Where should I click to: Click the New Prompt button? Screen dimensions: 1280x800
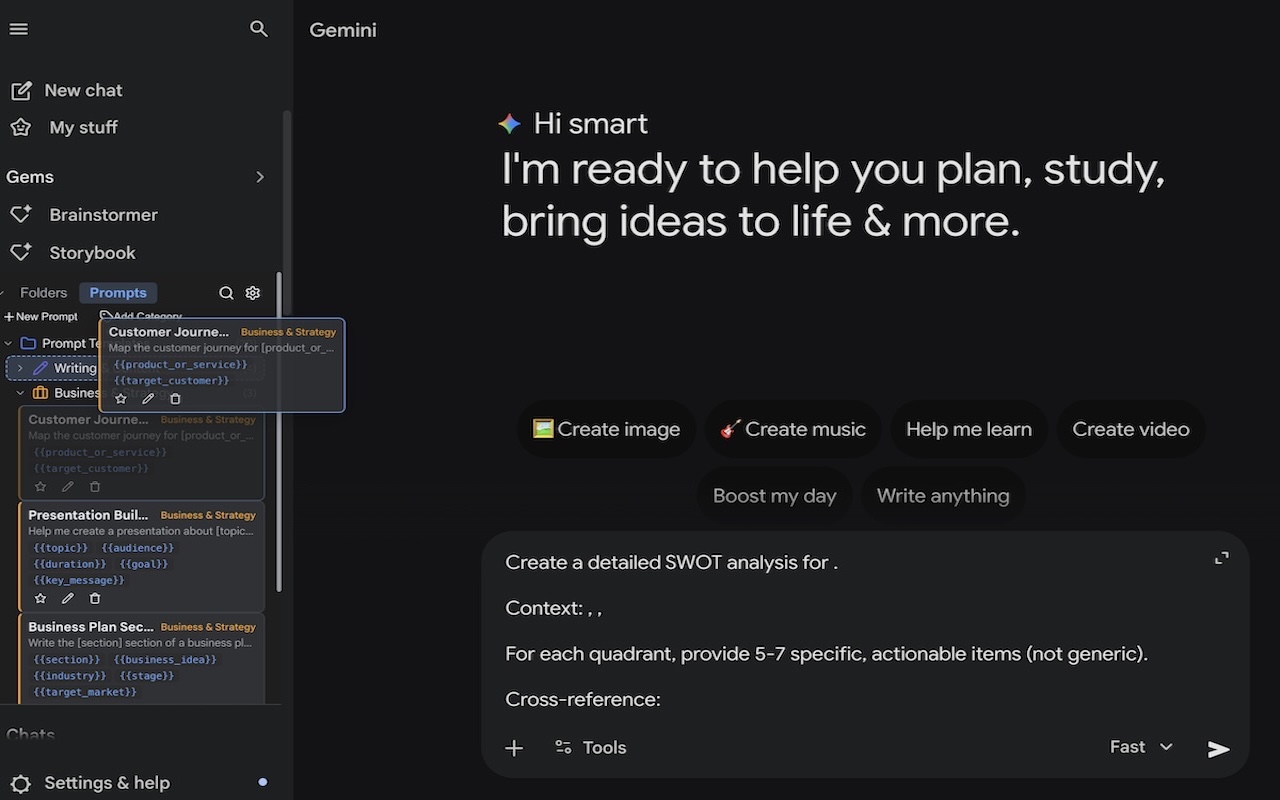click(41, 317)
